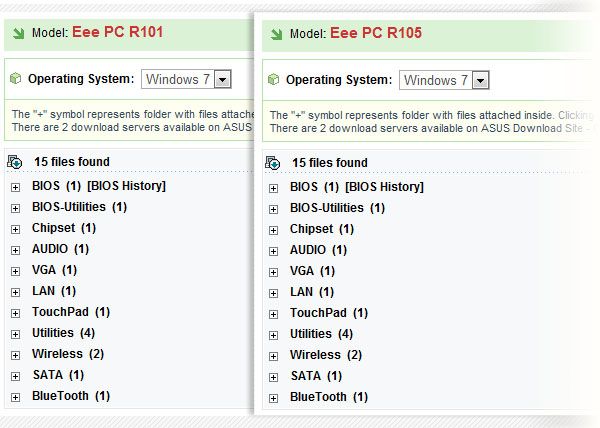The image size is (600, 428).
Task: Select AUDIO (1) label in R101 list
Action: 60,249
